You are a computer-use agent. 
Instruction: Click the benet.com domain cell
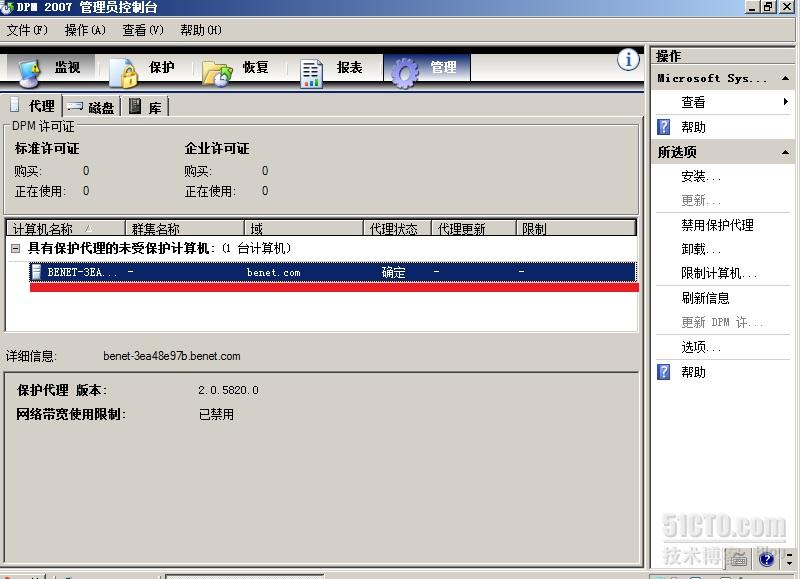273,272
